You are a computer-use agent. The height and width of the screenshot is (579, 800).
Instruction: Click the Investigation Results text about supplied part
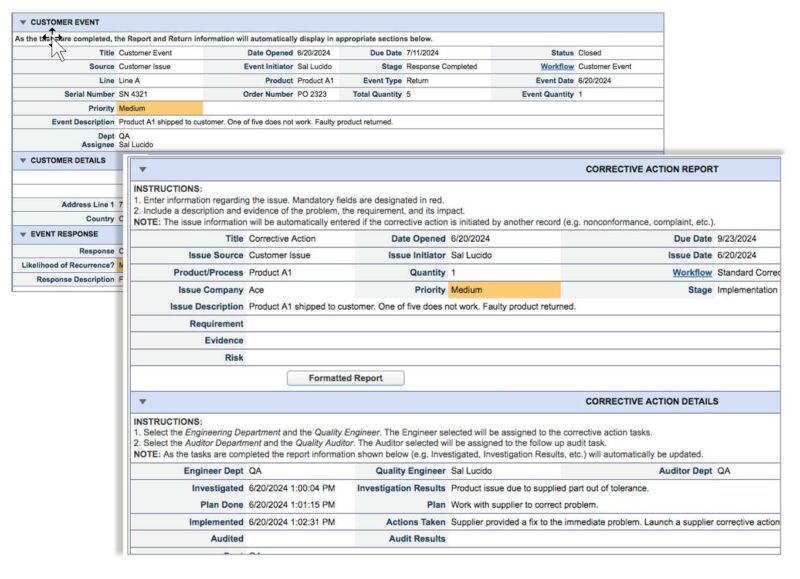pyautogui.click(x=549, y=489)
